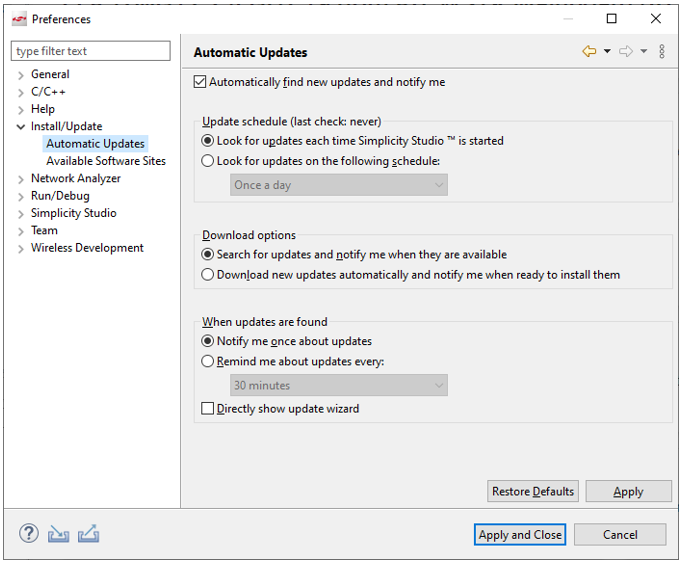Select Automatic Updates in the tree
Image resolution: width=684 pixels, height=564 pixels.
click(96, 144)
